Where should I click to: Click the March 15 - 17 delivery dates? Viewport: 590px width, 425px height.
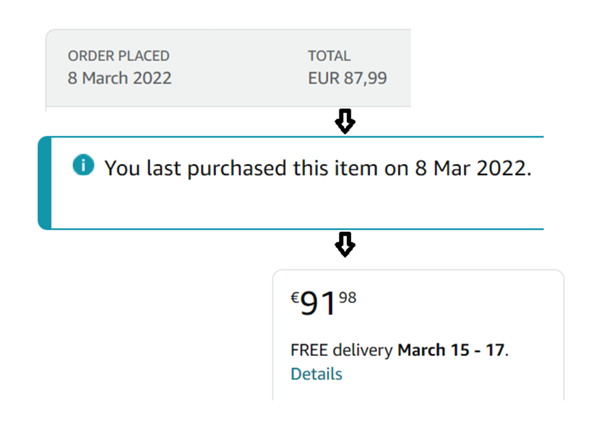coord(451,350)
